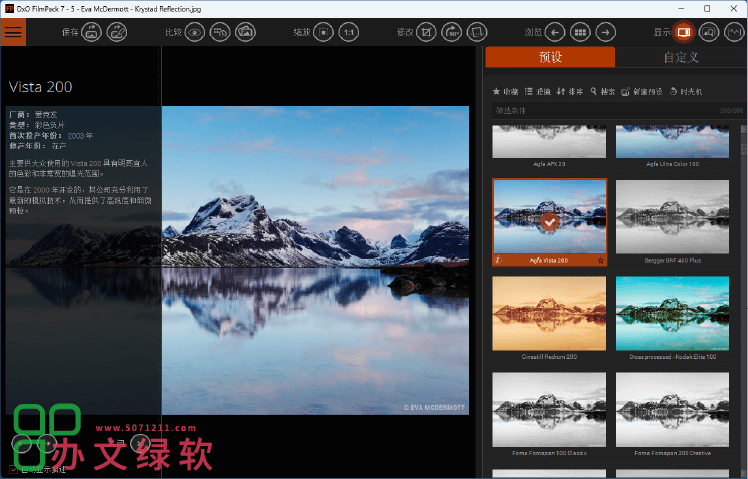Click previous arrow in description panel

click(x=21, y=444)
